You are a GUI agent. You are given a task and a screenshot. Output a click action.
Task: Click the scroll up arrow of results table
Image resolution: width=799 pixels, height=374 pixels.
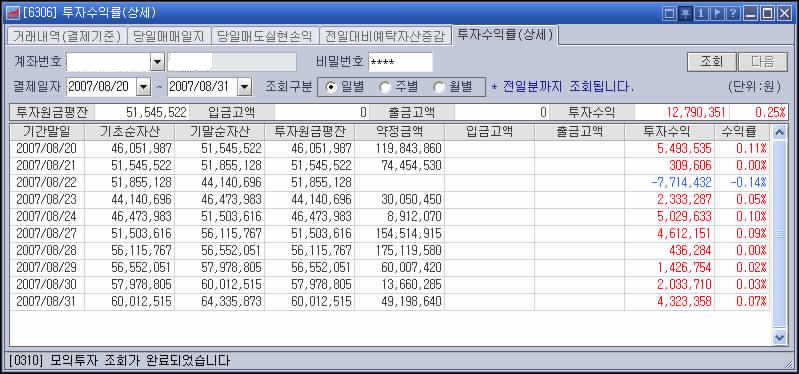pos(779,132)
